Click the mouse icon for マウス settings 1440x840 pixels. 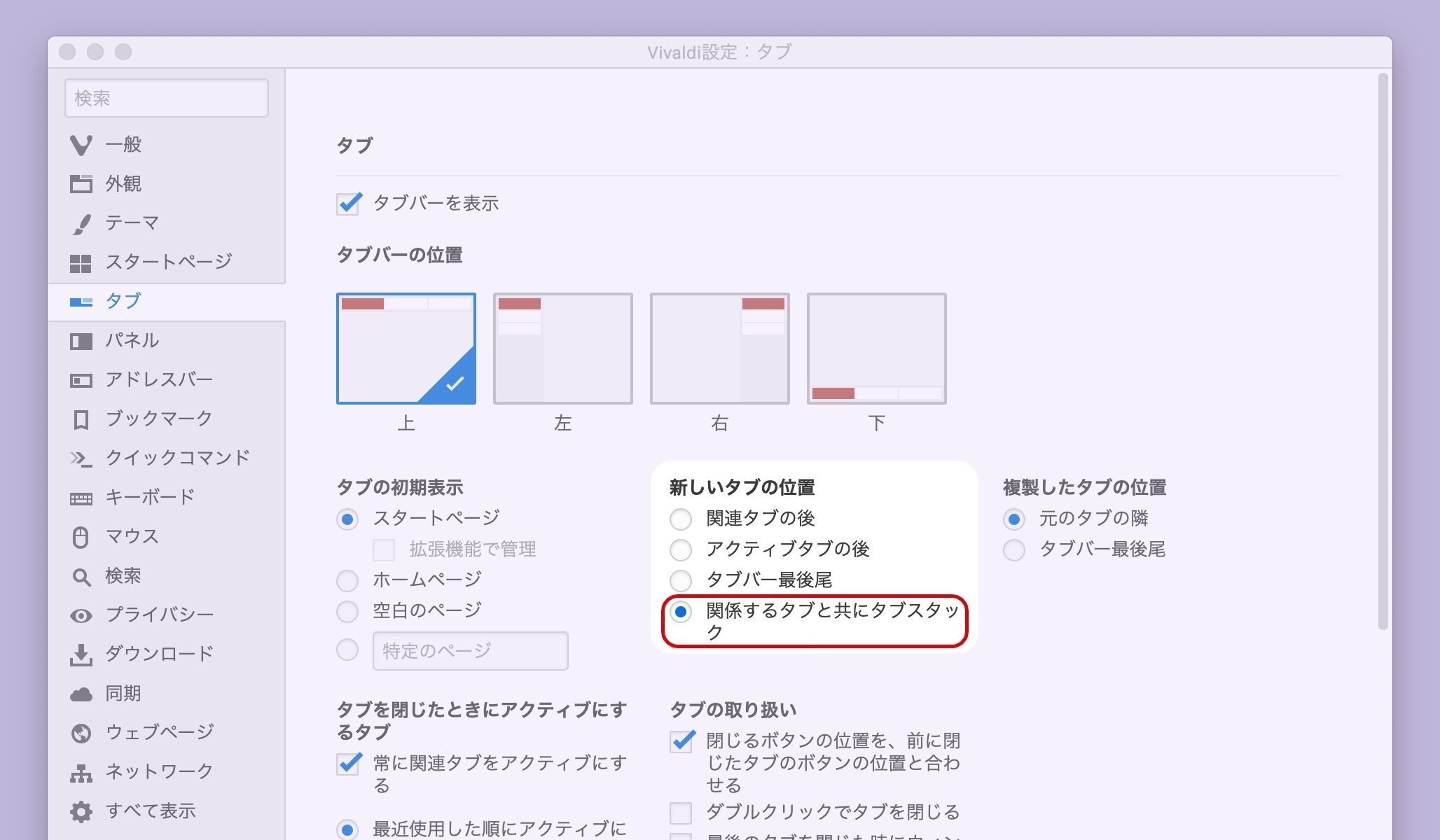point(81,537)
